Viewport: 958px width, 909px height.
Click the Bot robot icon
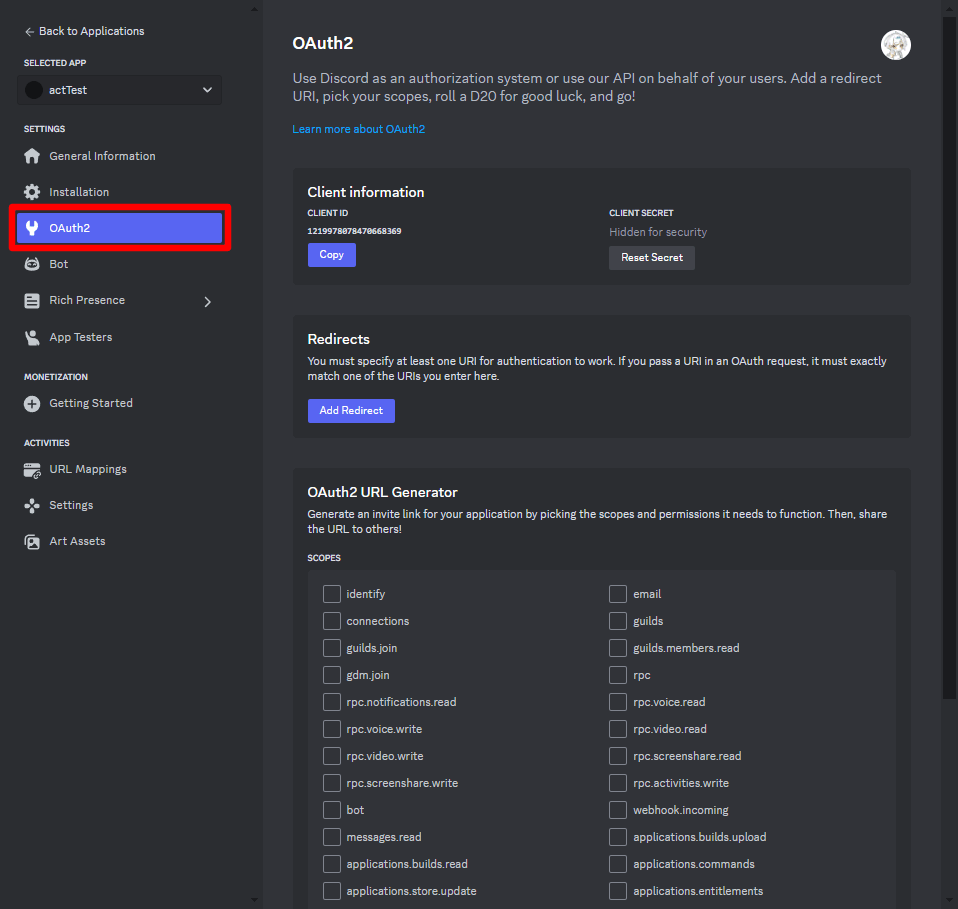click(x=32, y=265)
